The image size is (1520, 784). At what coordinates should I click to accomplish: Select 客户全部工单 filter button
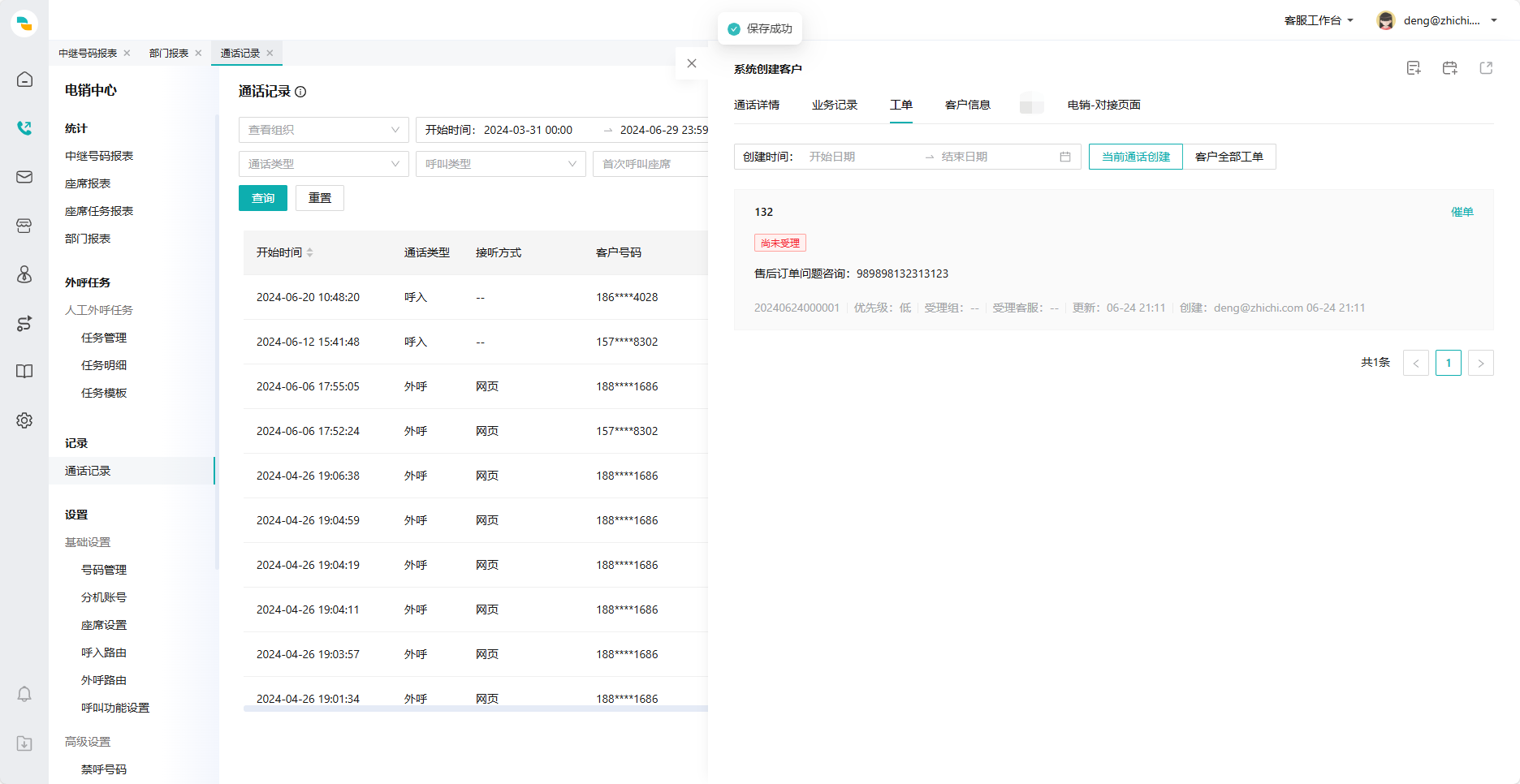pyautogui.click(x=1229, y=157)
